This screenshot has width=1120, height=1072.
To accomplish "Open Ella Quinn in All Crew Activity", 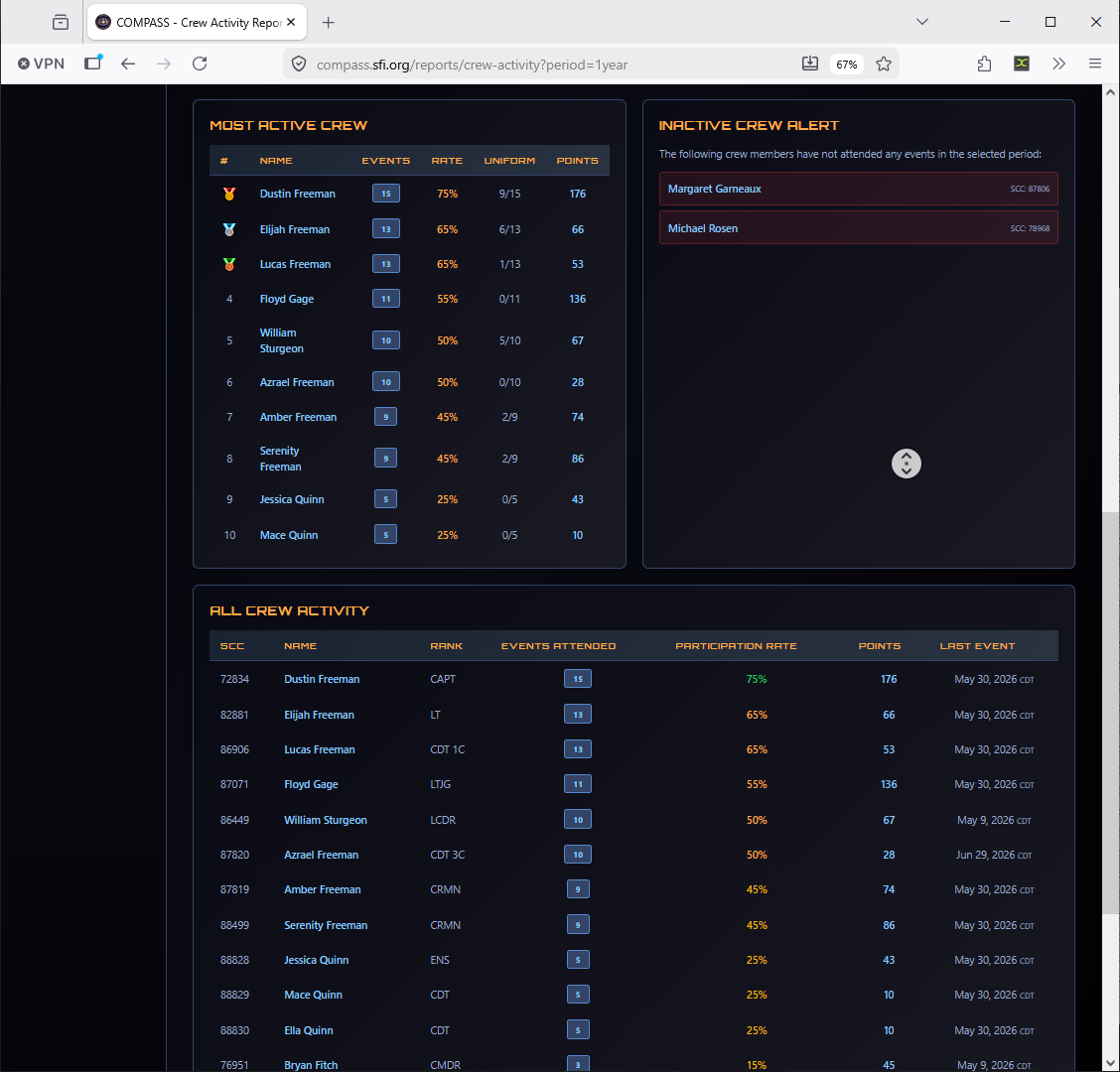I will click(308, 1030).
